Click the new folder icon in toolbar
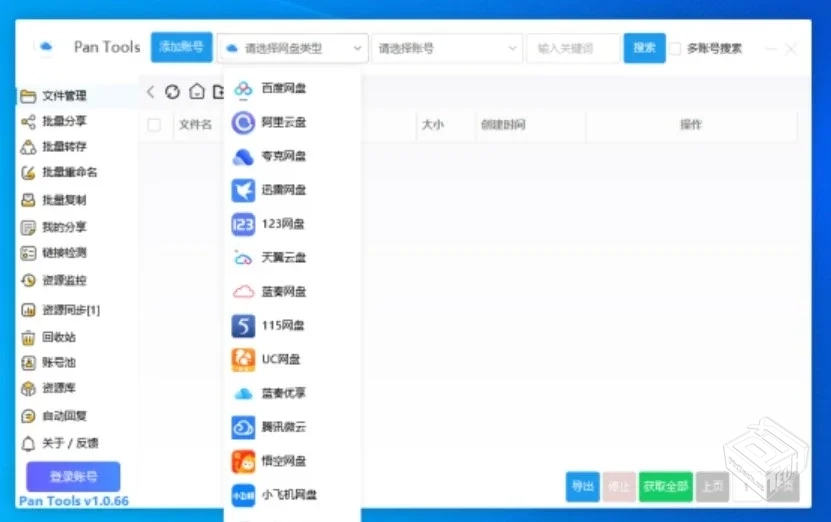Viewport: 831px width, 522px height. (218, 92)
